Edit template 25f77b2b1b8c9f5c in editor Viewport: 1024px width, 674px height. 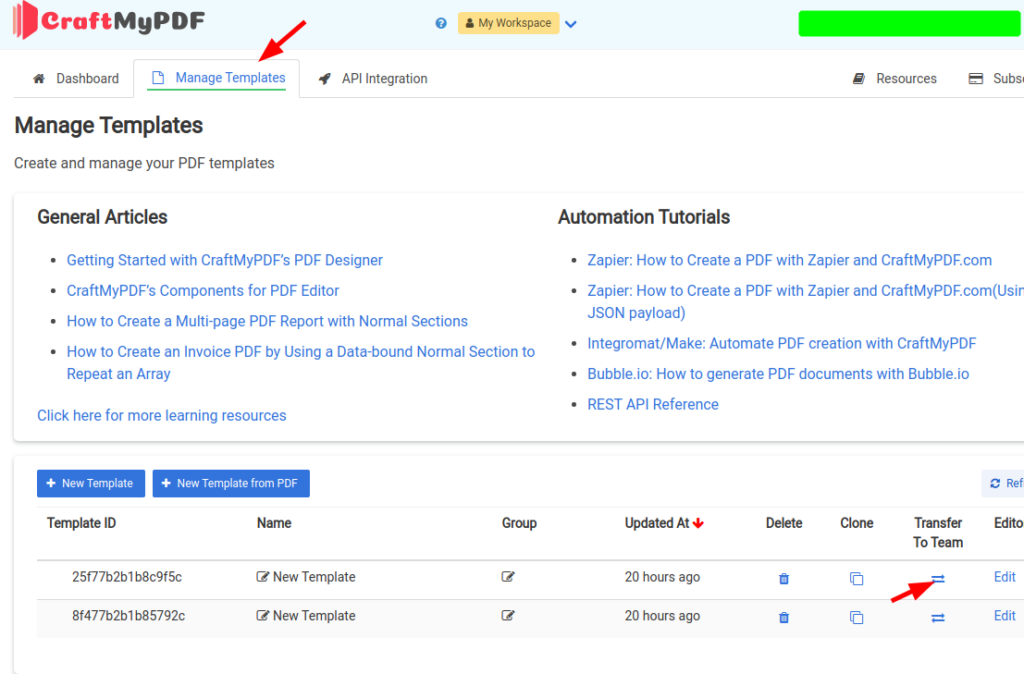(1004, 577)
